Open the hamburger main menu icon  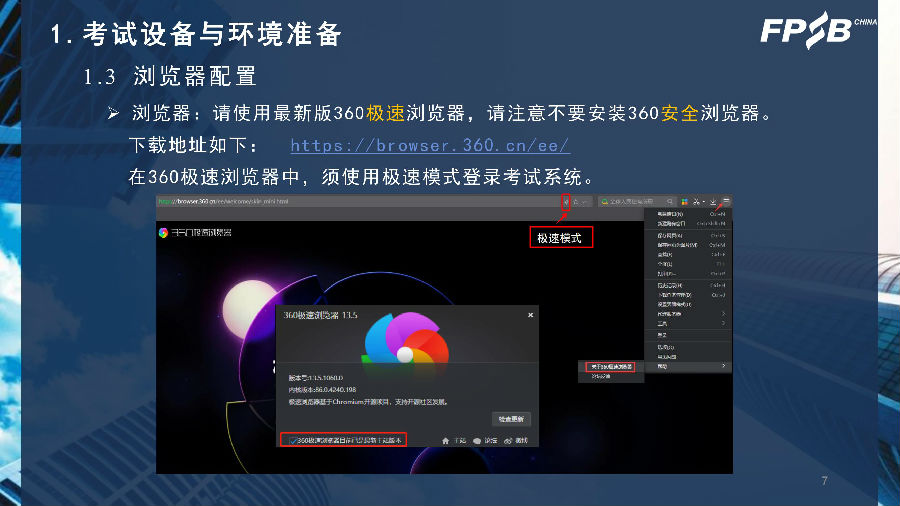tap(726, 201)
